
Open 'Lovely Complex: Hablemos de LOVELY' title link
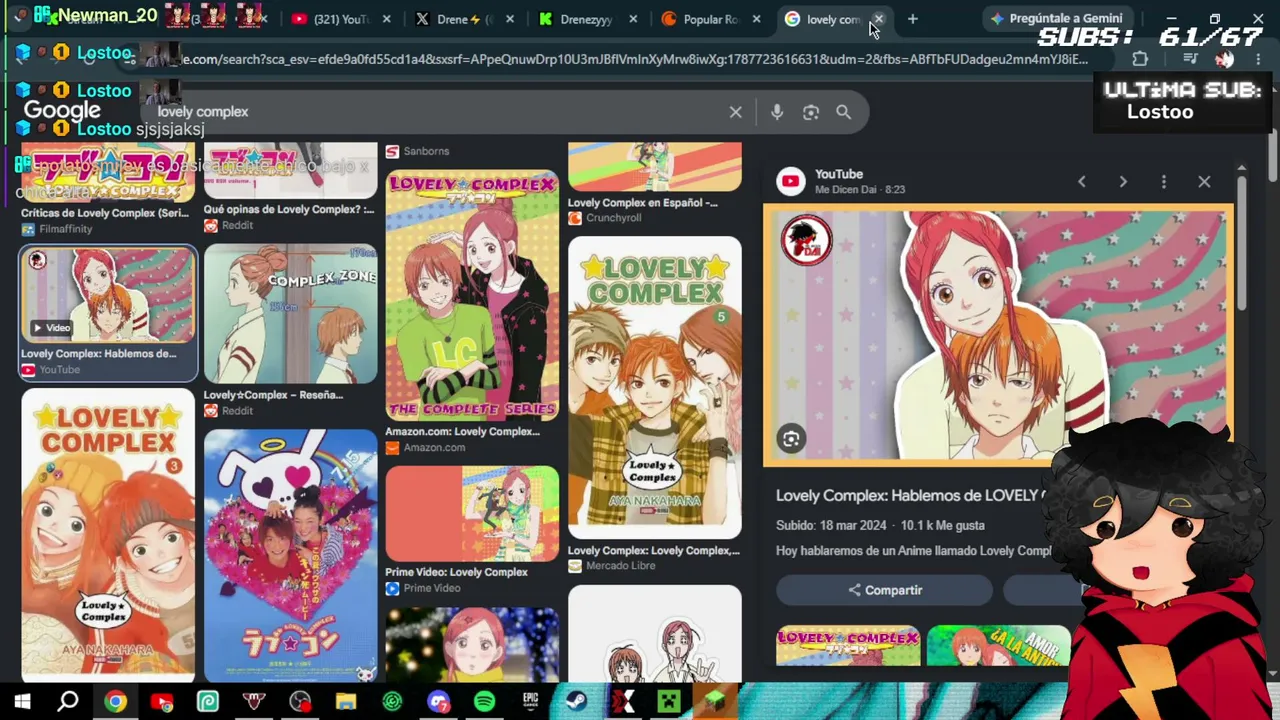pyautogui.click(x=912, y=496)
